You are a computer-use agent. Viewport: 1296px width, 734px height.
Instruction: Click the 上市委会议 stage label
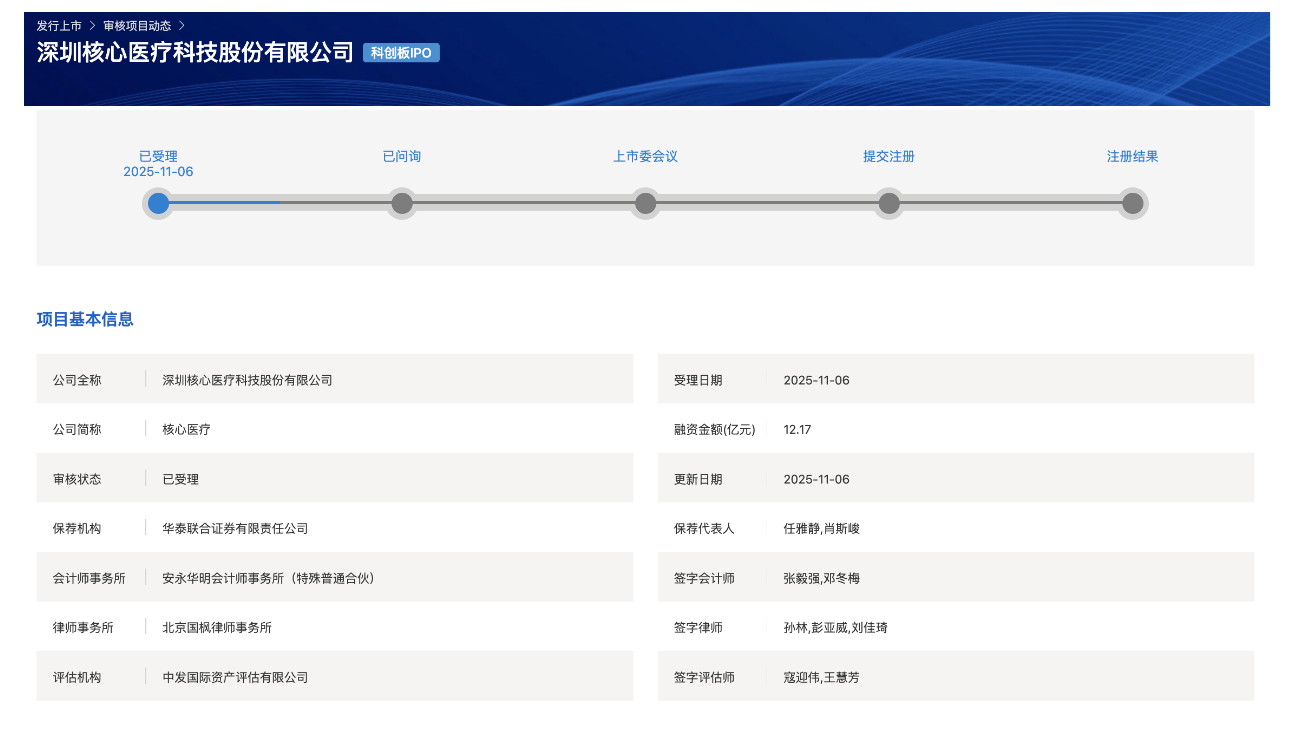tap(645, 157)
